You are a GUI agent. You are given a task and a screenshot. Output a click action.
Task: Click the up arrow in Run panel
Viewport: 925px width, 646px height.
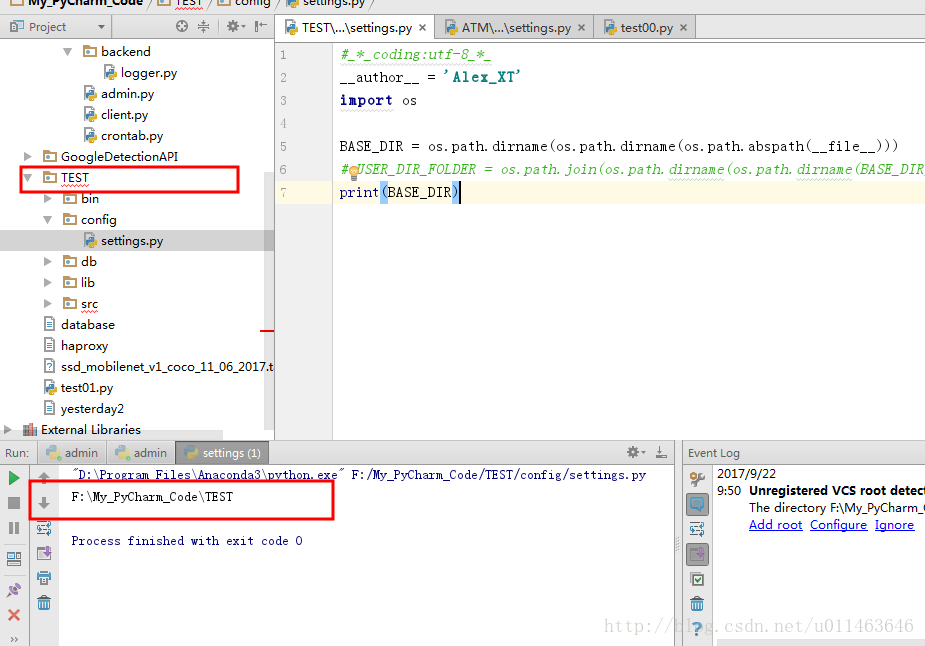click(x=44, y=478)
